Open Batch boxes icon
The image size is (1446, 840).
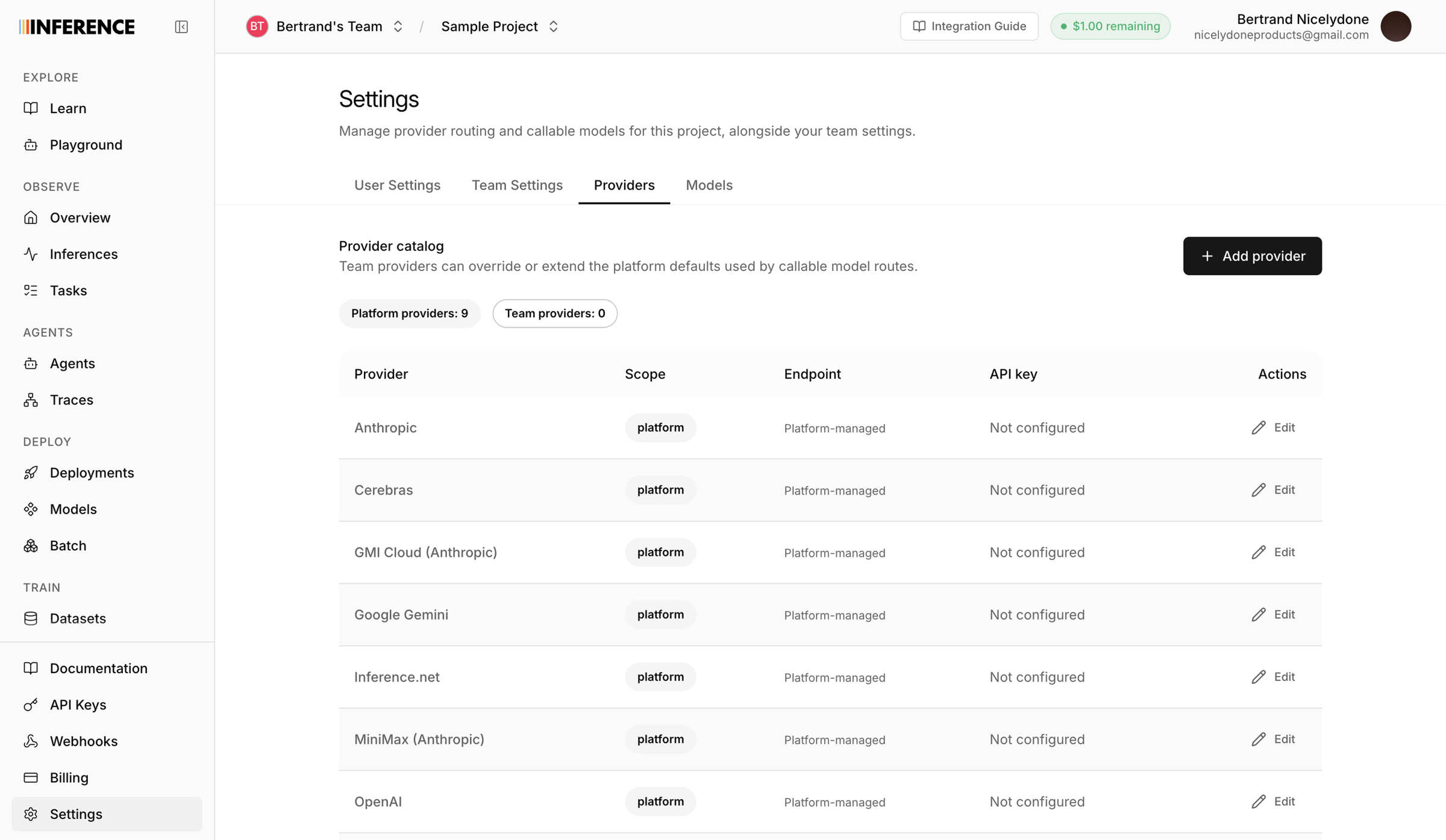tap(31, 546)
